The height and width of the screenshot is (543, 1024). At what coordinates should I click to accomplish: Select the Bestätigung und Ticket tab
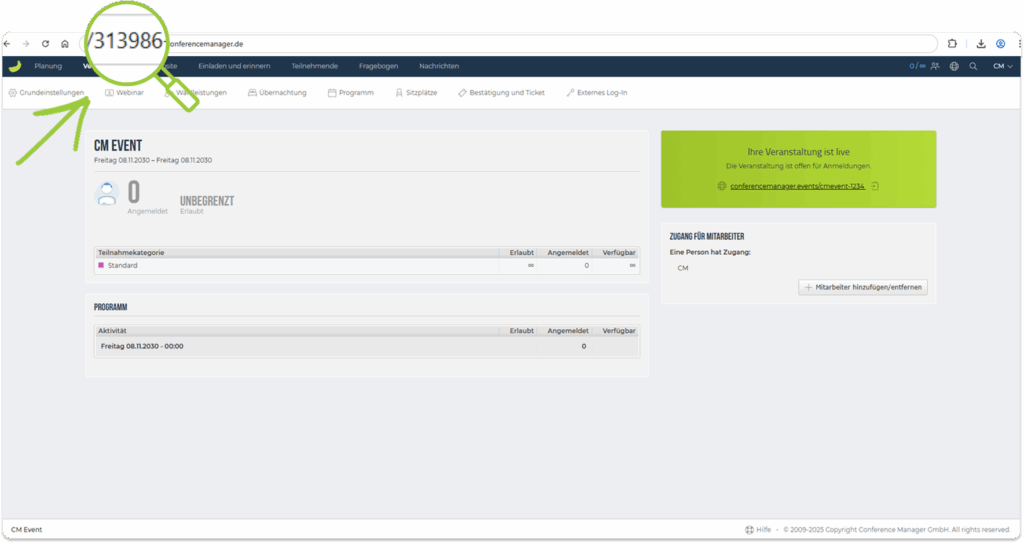point(501,93)
